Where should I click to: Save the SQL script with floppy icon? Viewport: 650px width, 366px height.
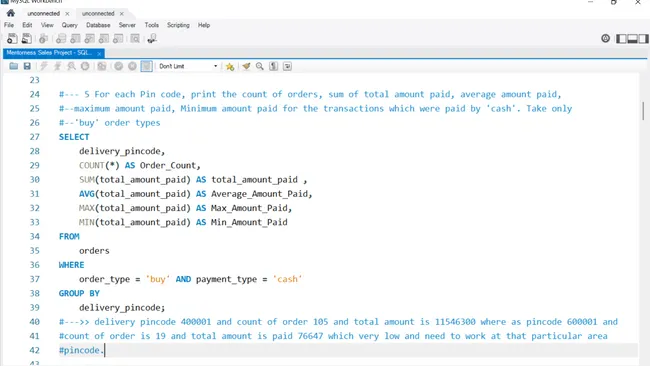[27, 66]
